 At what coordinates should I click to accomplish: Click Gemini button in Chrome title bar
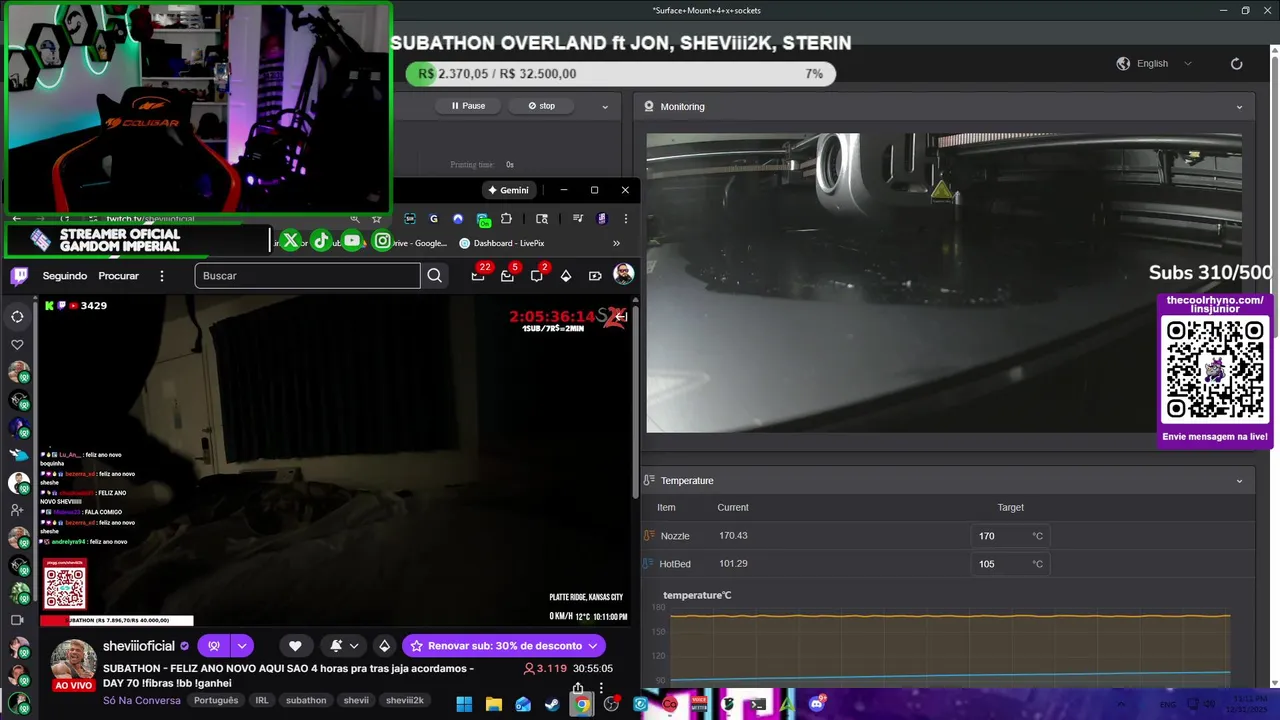(508, 190)
